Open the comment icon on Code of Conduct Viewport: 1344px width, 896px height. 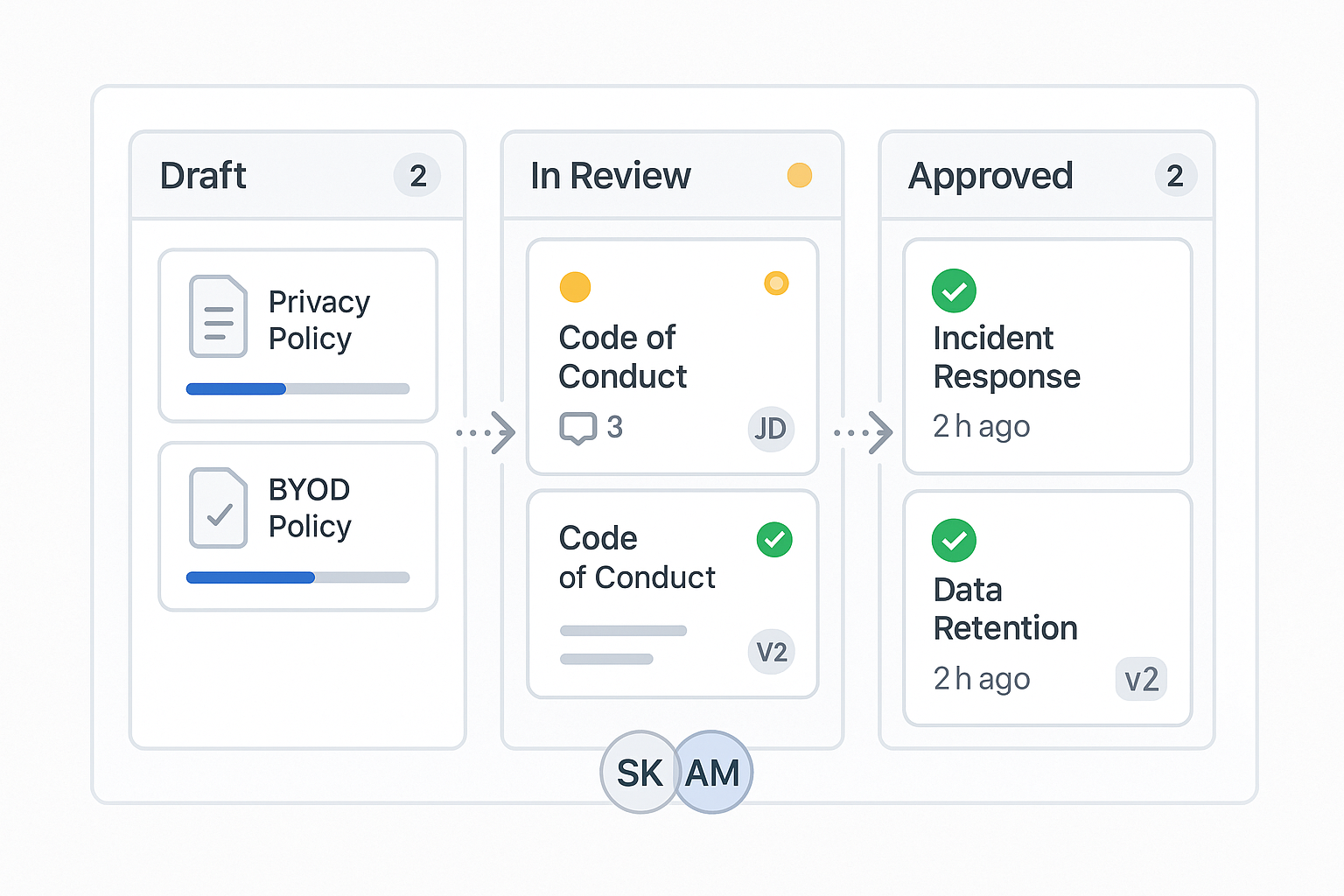[x=578, y=428]
